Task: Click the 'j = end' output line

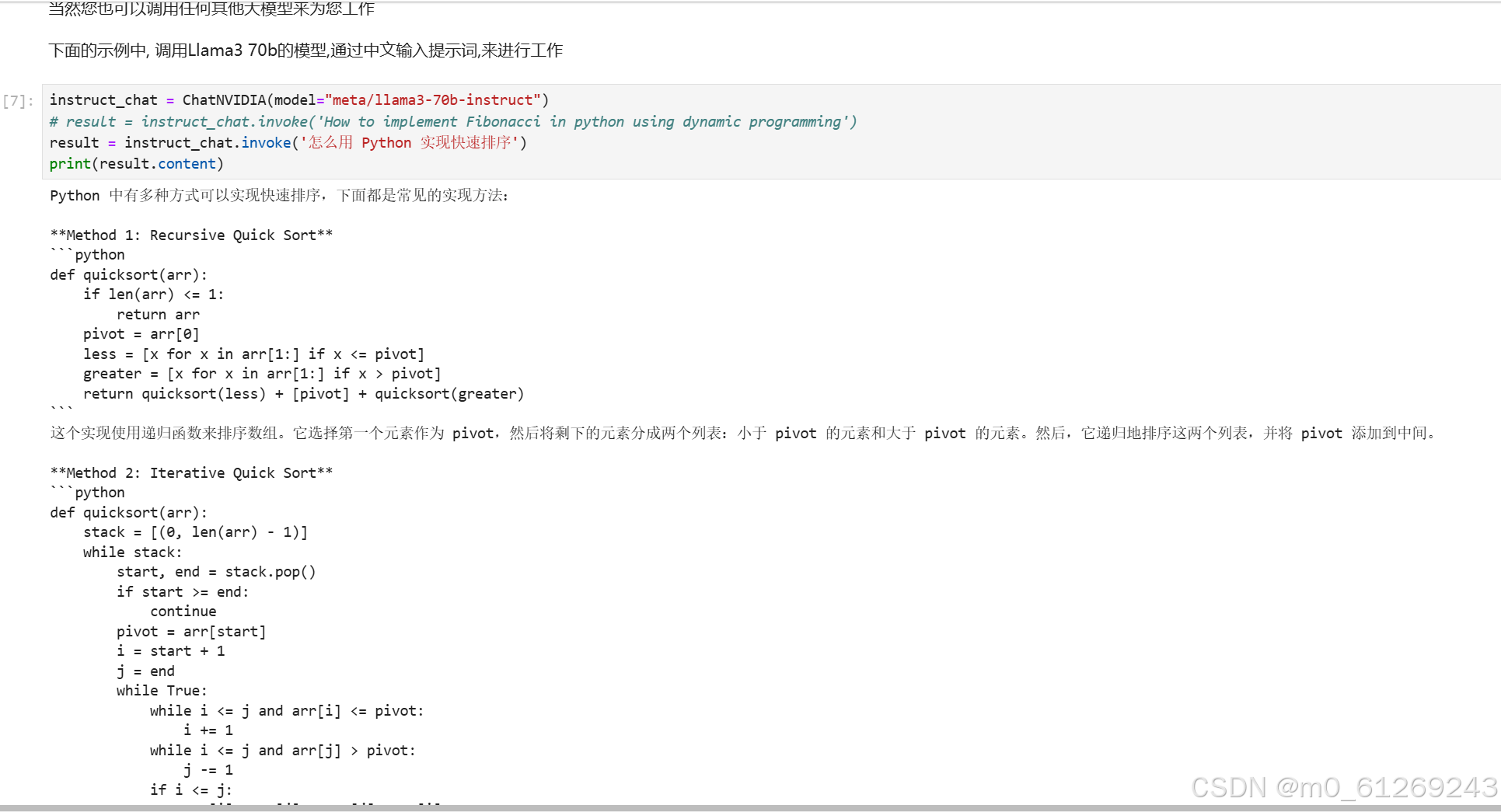Action: click(x=145, y=671)
